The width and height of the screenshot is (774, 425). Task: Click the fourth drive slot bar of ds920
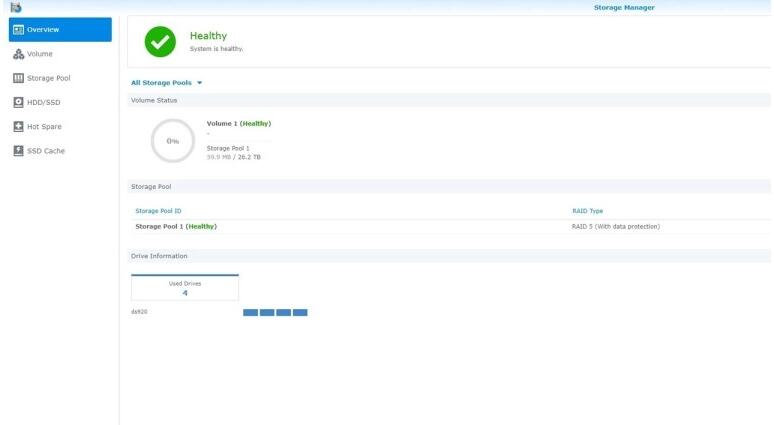(300, 312)
